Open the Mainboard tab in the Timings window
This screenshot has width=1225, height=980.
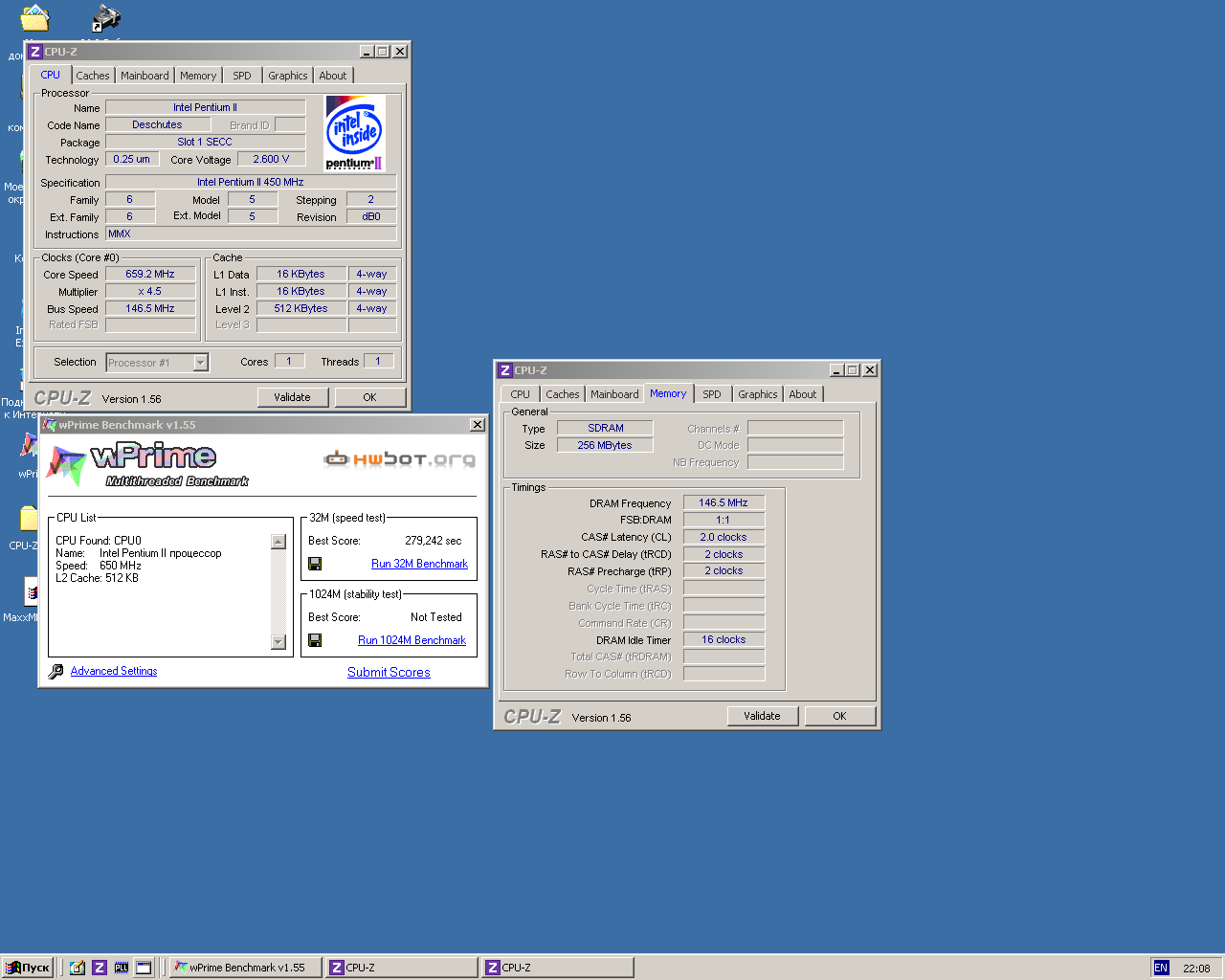click(614, 394)
